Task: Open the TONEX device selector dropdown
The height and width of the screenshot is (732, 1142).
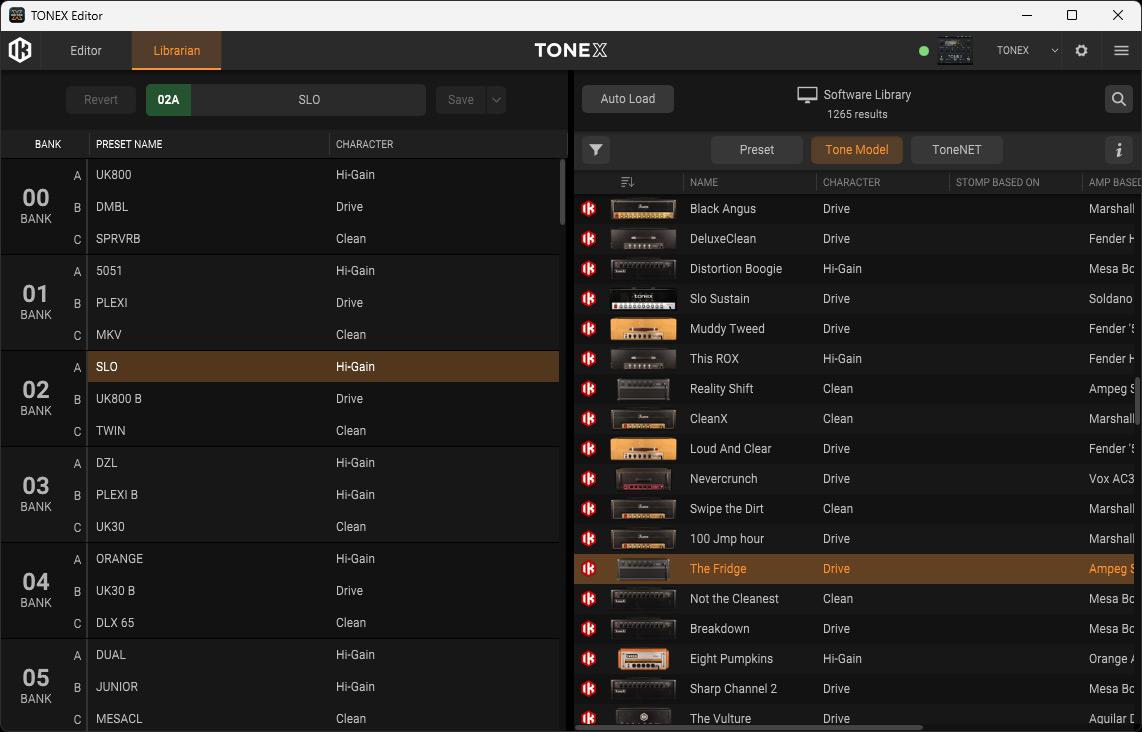Action: pyautogui.click(x=1054, y=50)
